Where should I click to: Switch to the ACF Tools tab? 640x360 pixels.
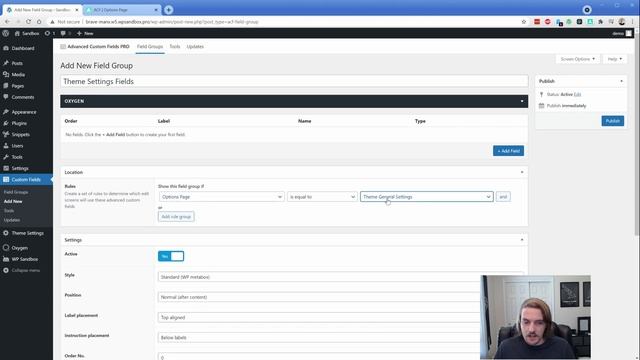(175, 47)
